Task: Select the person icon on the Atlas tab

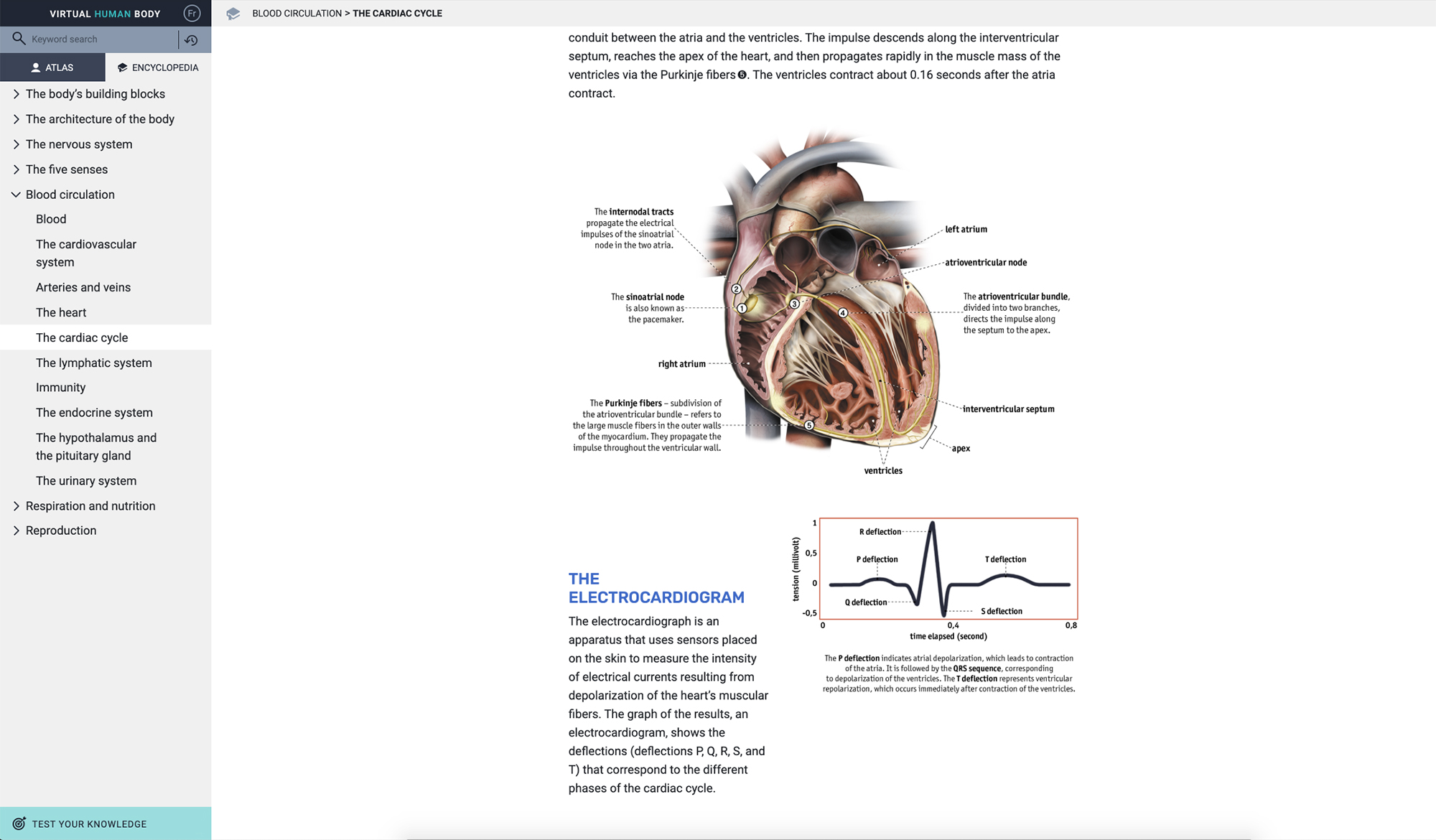Action: 36,67
